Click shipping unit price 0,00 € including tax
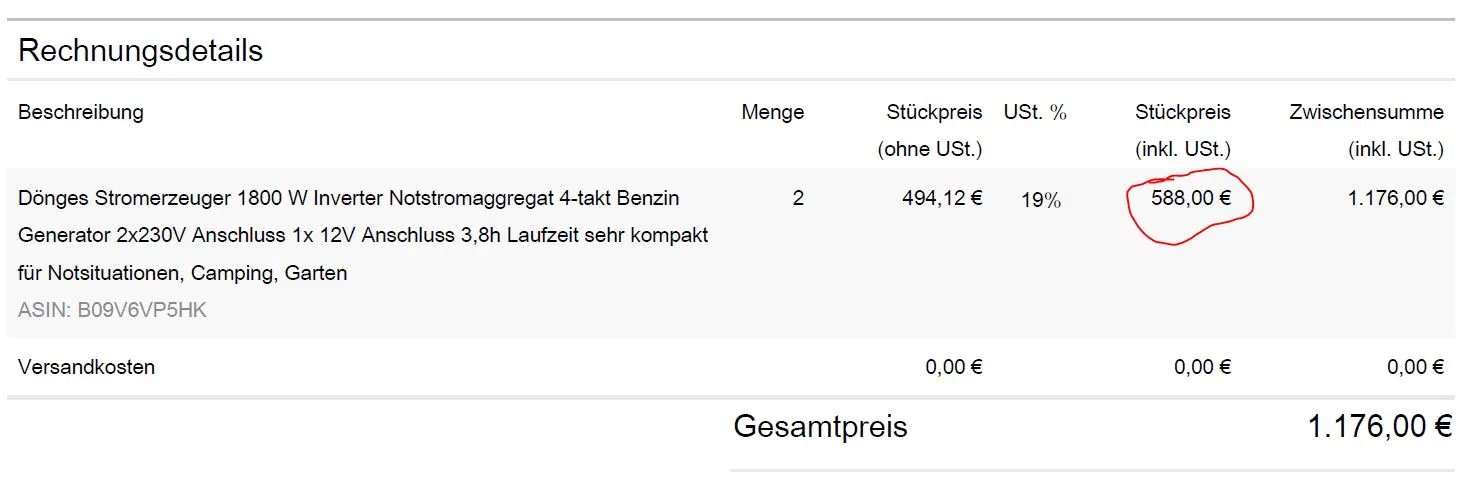The image size is (1477, 482). tap(1202, 367)
